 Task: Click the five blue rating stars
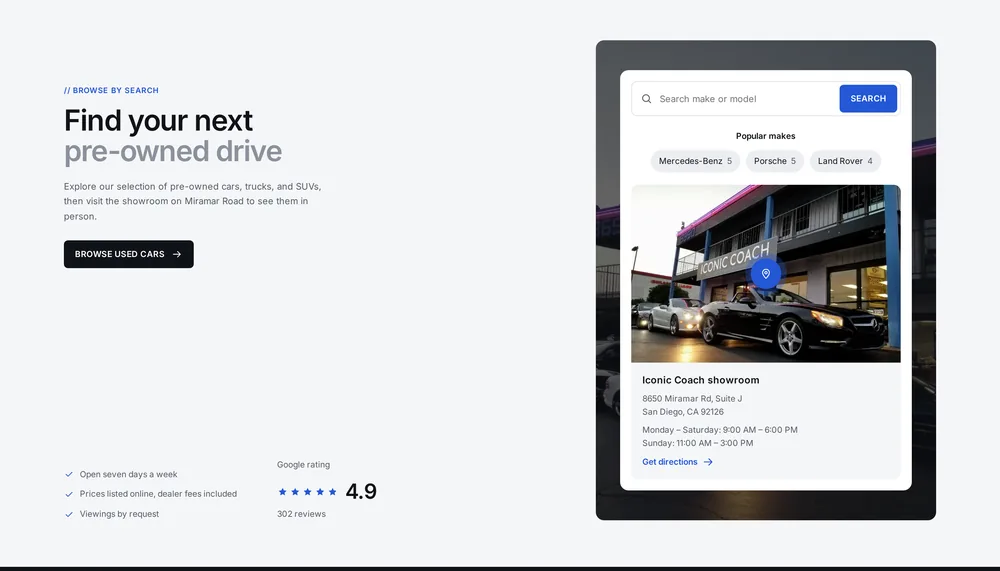coord(307,492)
